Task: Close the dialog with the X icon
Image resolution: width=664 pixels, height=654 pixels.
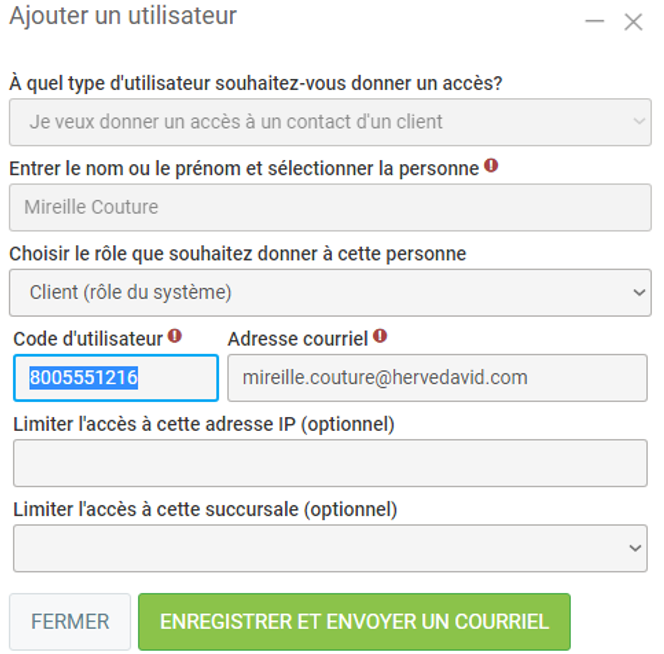Action: coord(633,21)
